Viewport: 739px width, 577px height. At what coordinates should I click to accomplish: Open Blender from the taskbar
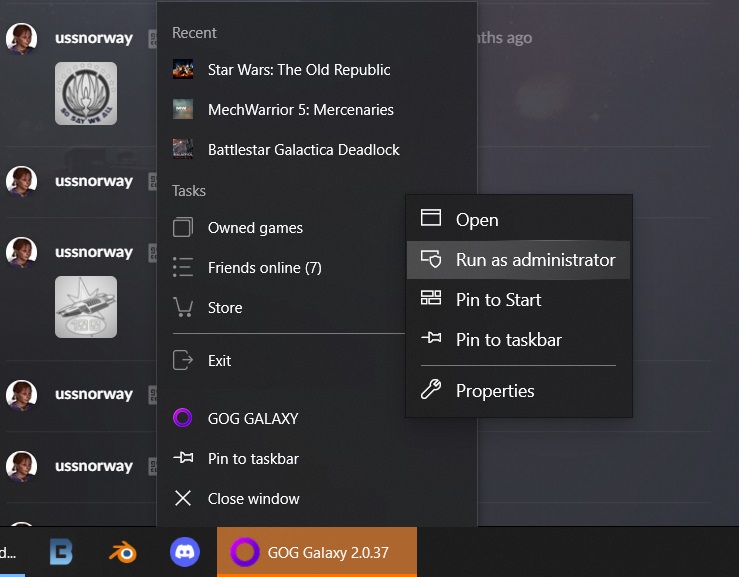[x=123, y=552]
